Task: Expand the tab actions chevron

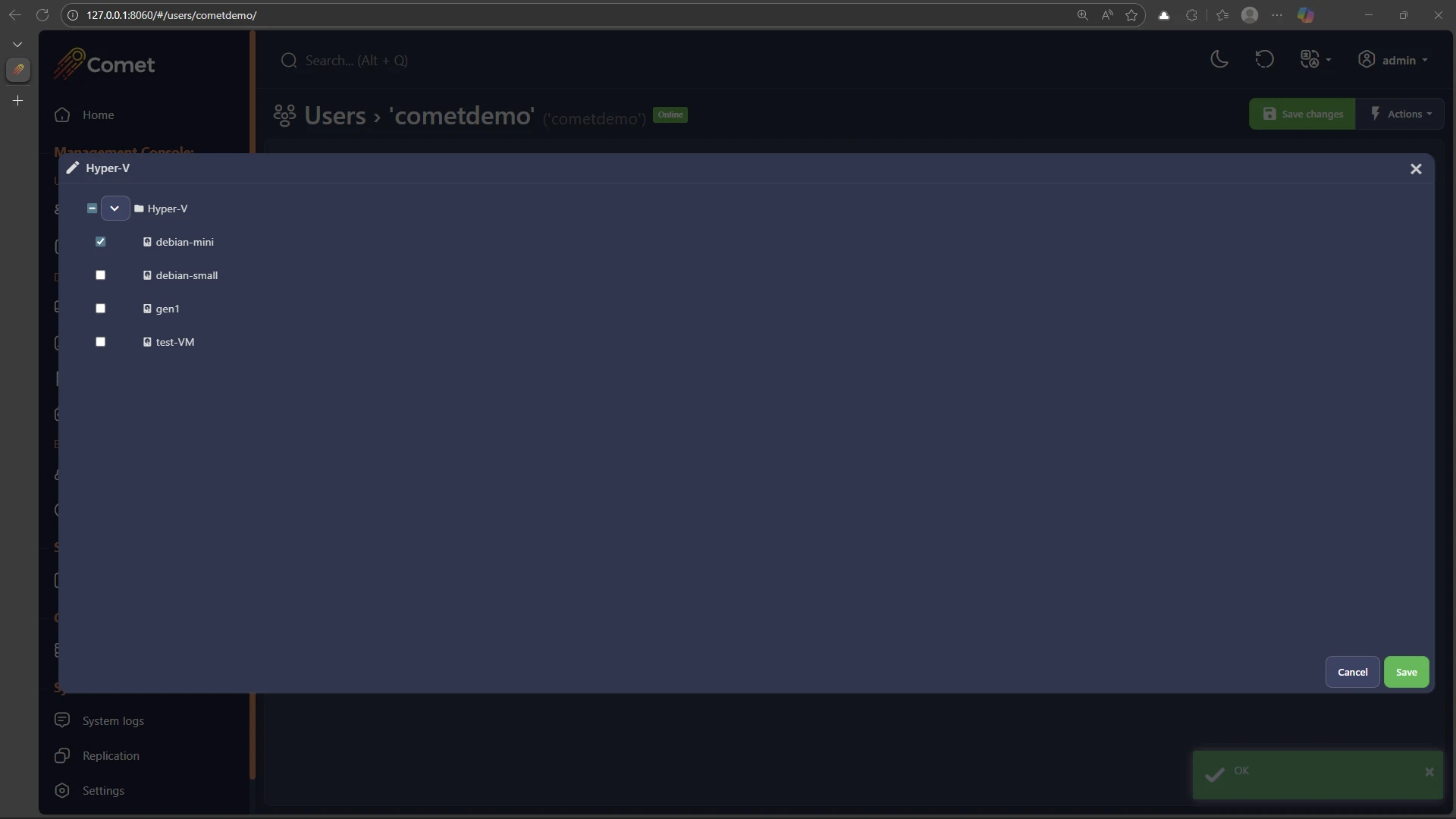Action: click(17, 45)
